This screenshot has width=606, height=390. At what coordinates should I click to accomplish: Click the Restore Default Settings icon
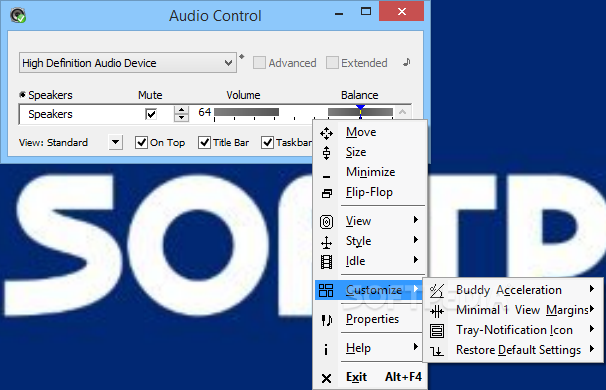tap(437, 351)
